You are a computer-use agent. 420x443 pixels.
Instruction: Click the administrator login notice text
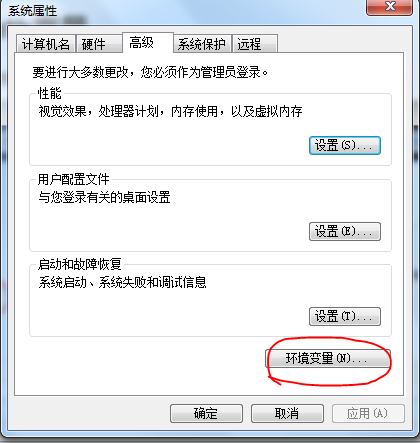point(150,72)
